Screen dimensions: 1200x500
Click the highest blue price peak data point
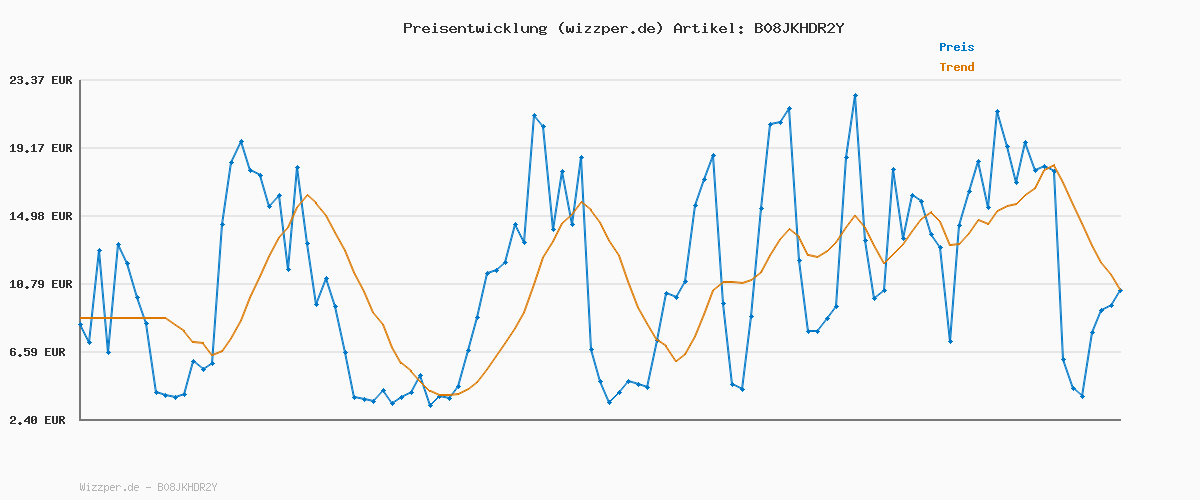855,96
